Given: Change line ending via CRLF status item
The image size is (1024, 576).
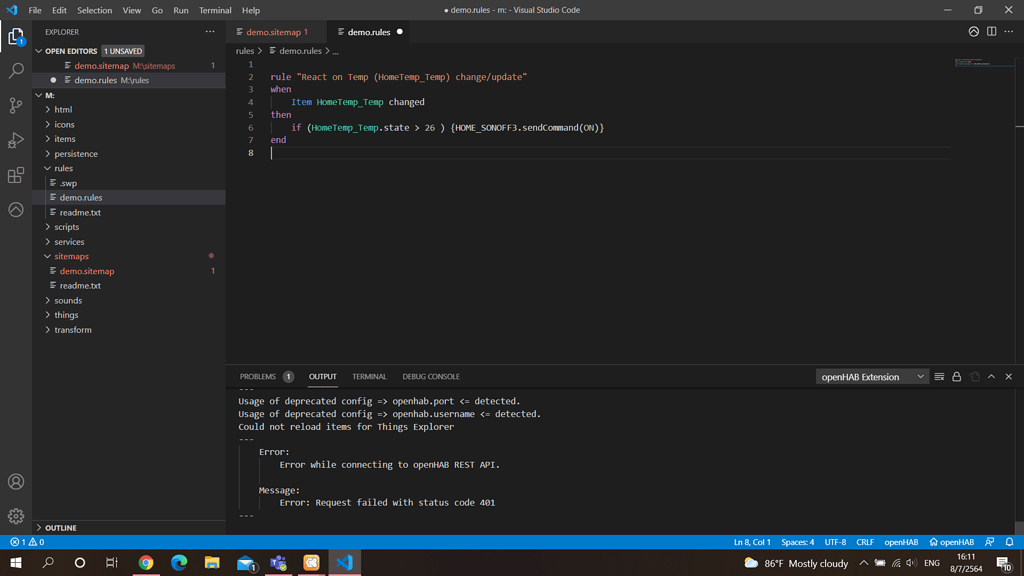Looking at the screenshot, I should pos(864,541).
